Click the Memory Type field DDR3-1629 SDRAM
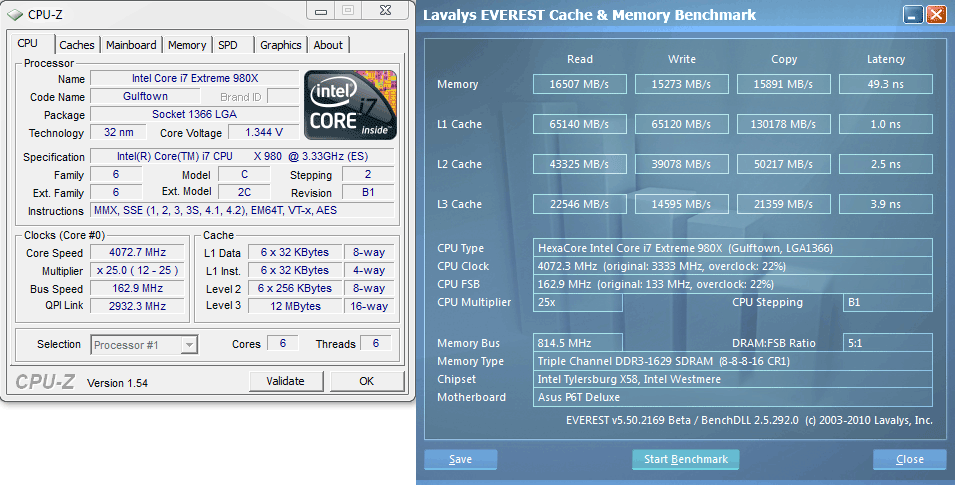 733,361
